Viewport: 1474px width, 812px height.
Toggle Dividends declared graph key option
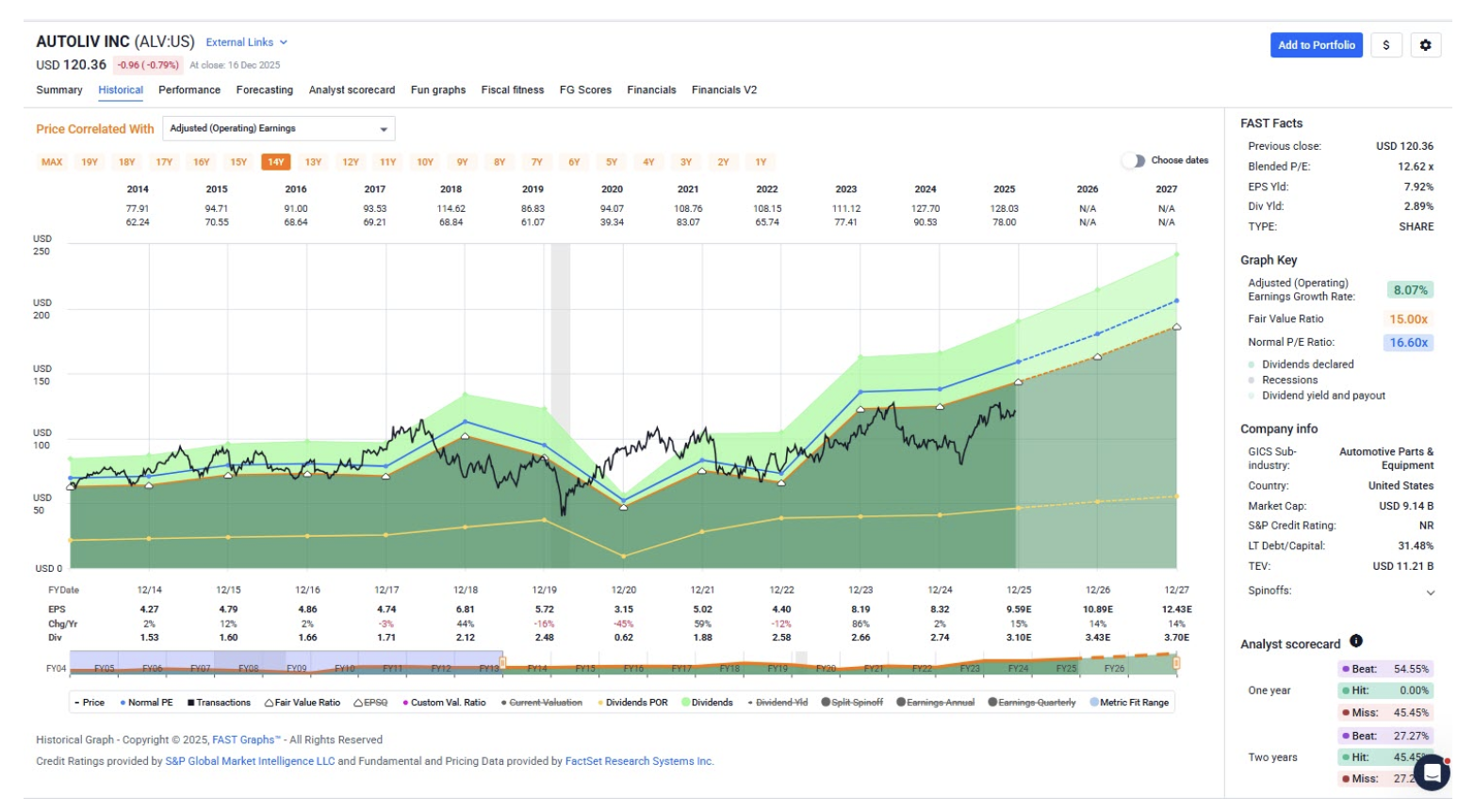pyautogui.click(x=1302, y=365)
